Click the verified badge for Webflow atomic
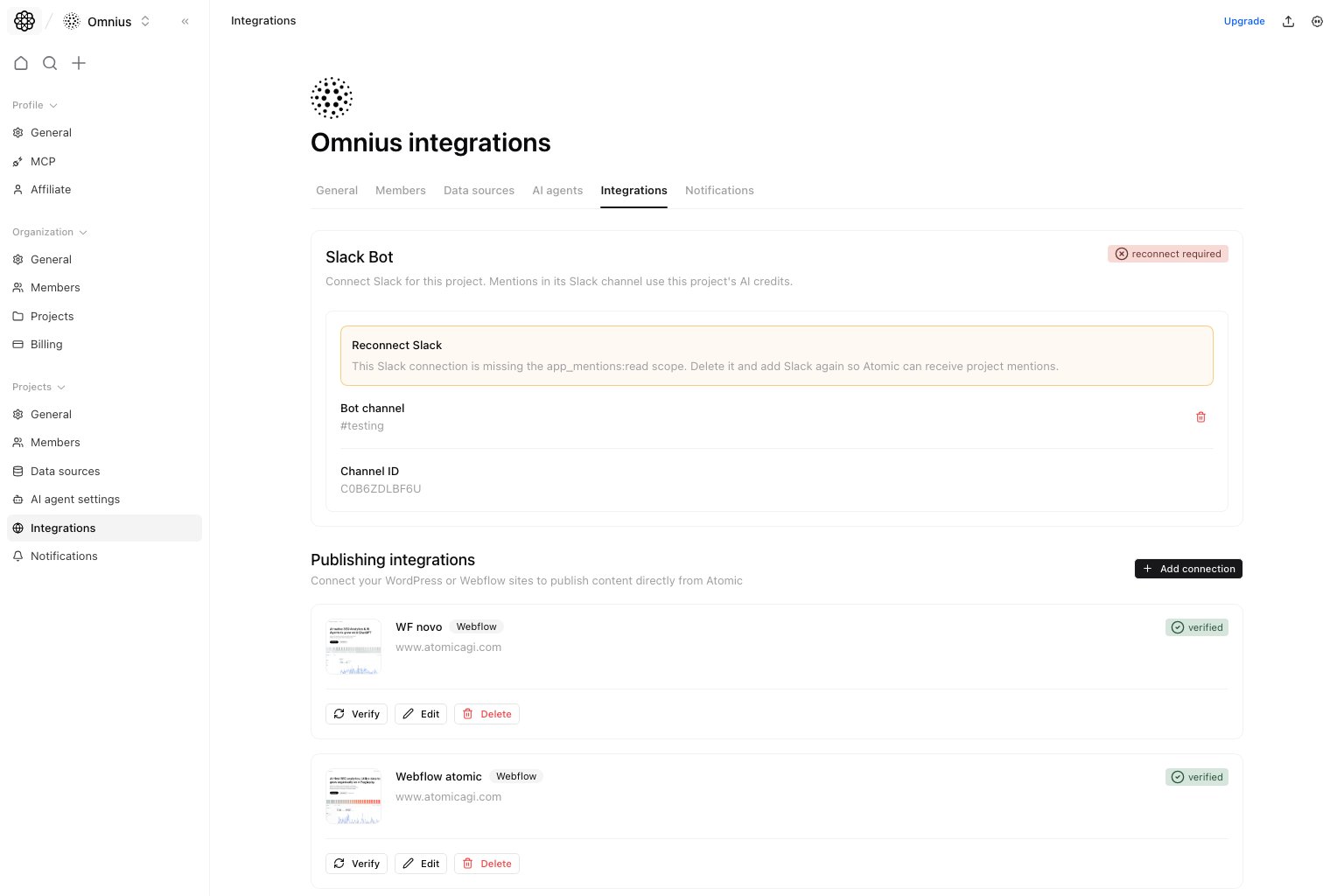The image size is (1344, 896). pos(1197,777)
